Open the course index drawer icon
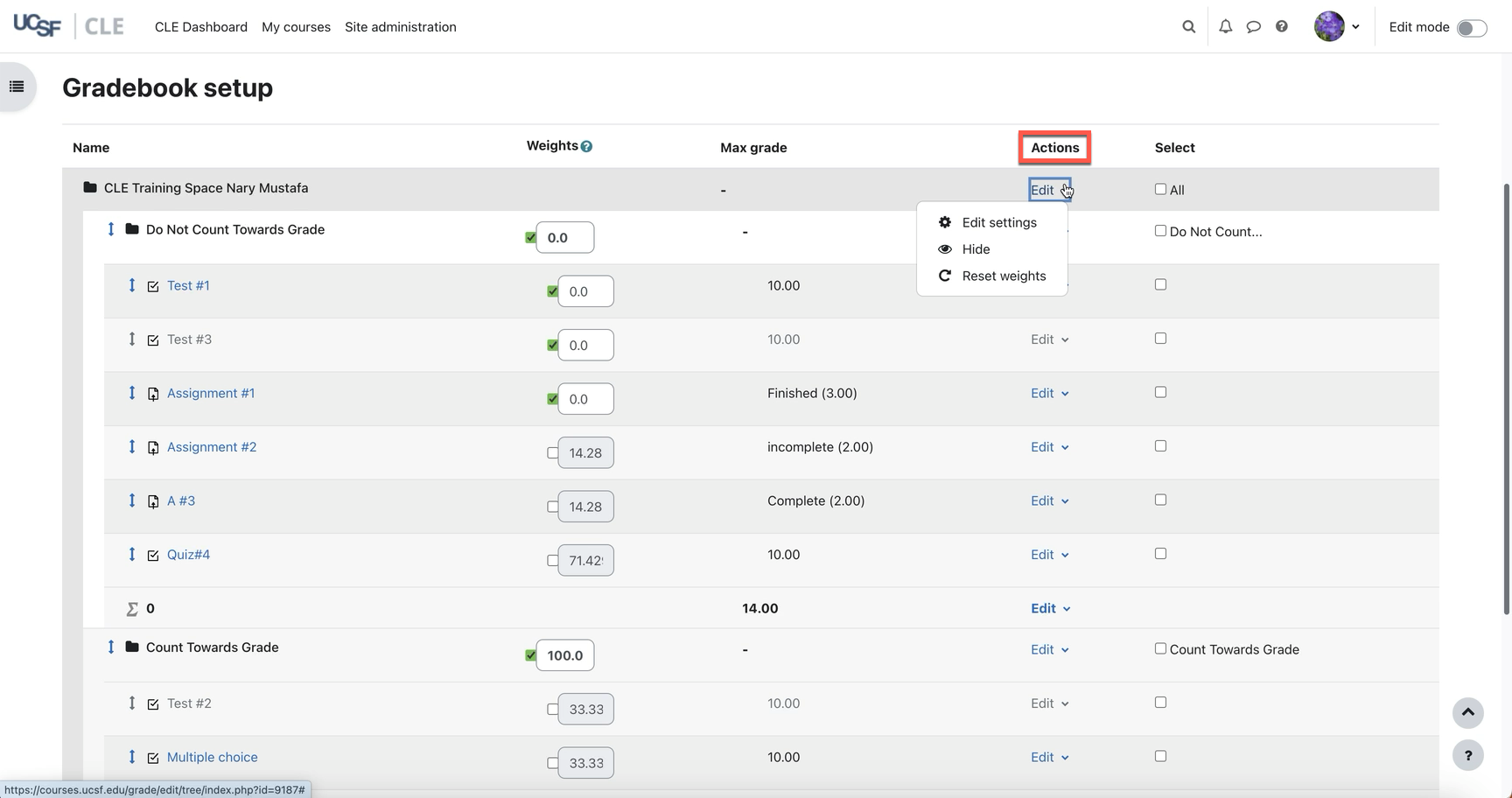 click(17, 86)
